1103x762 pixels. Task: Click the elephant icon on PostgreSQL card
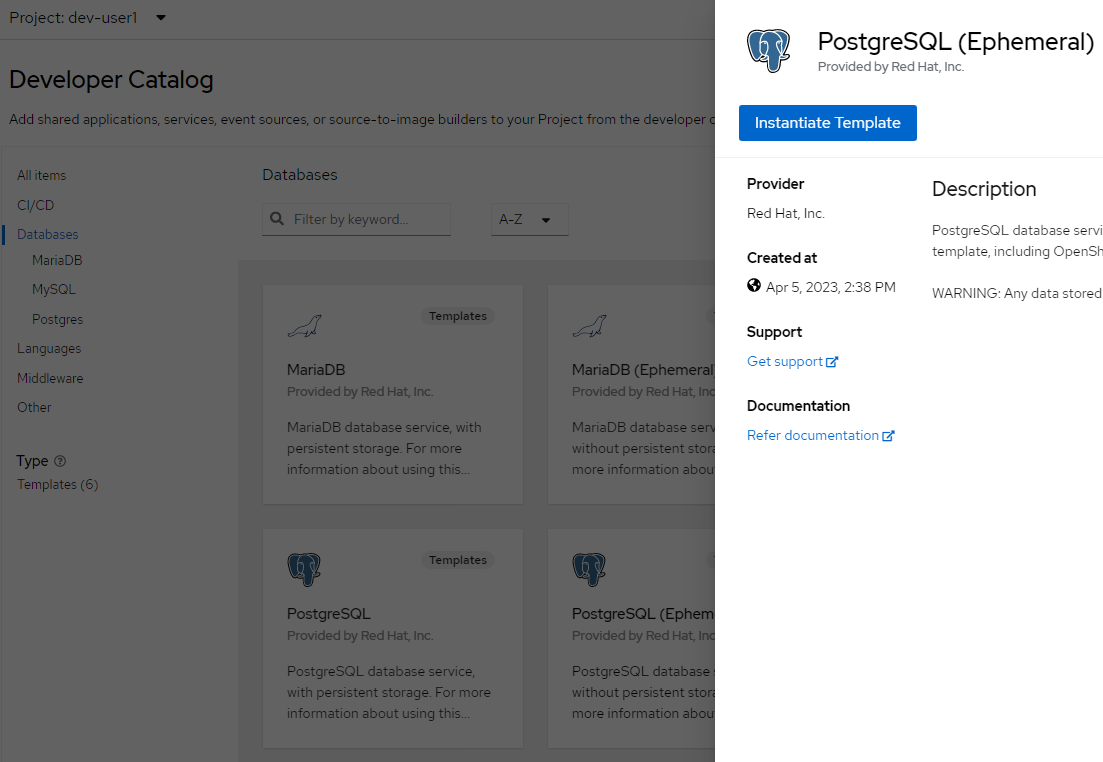(304, 569)
